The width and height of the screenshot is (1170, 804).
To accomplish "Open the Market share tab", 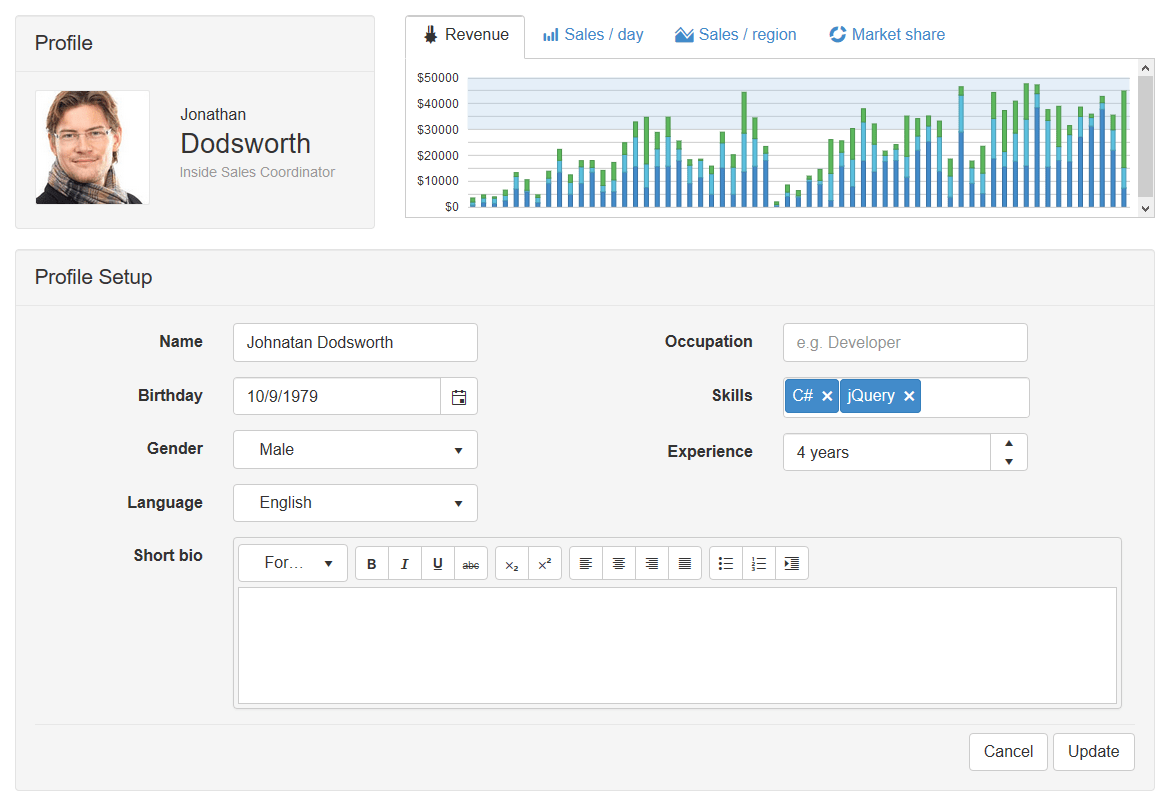I will [887, 35].
